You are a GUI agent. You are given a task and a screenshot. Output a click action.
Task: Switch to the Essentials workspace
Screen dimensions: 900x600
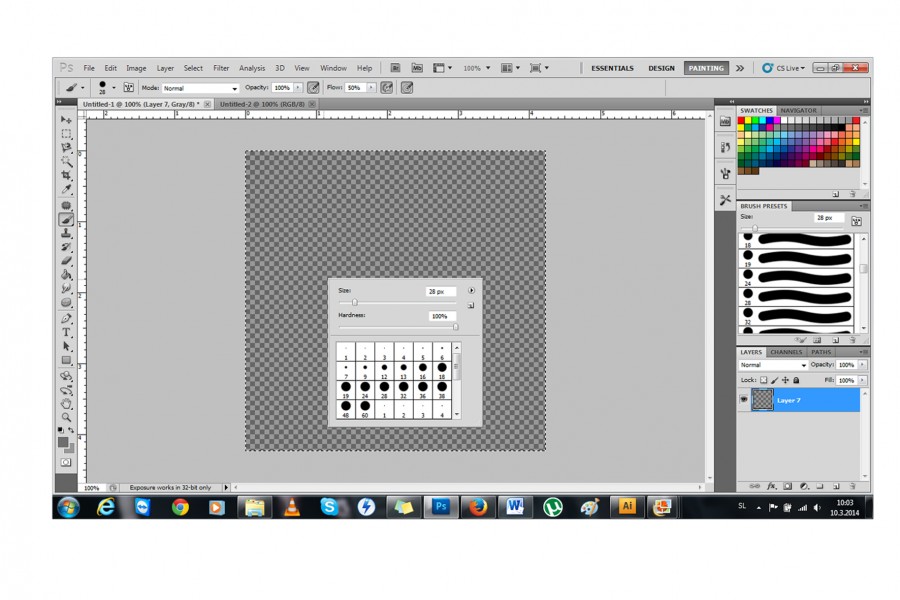coord(612,68)
